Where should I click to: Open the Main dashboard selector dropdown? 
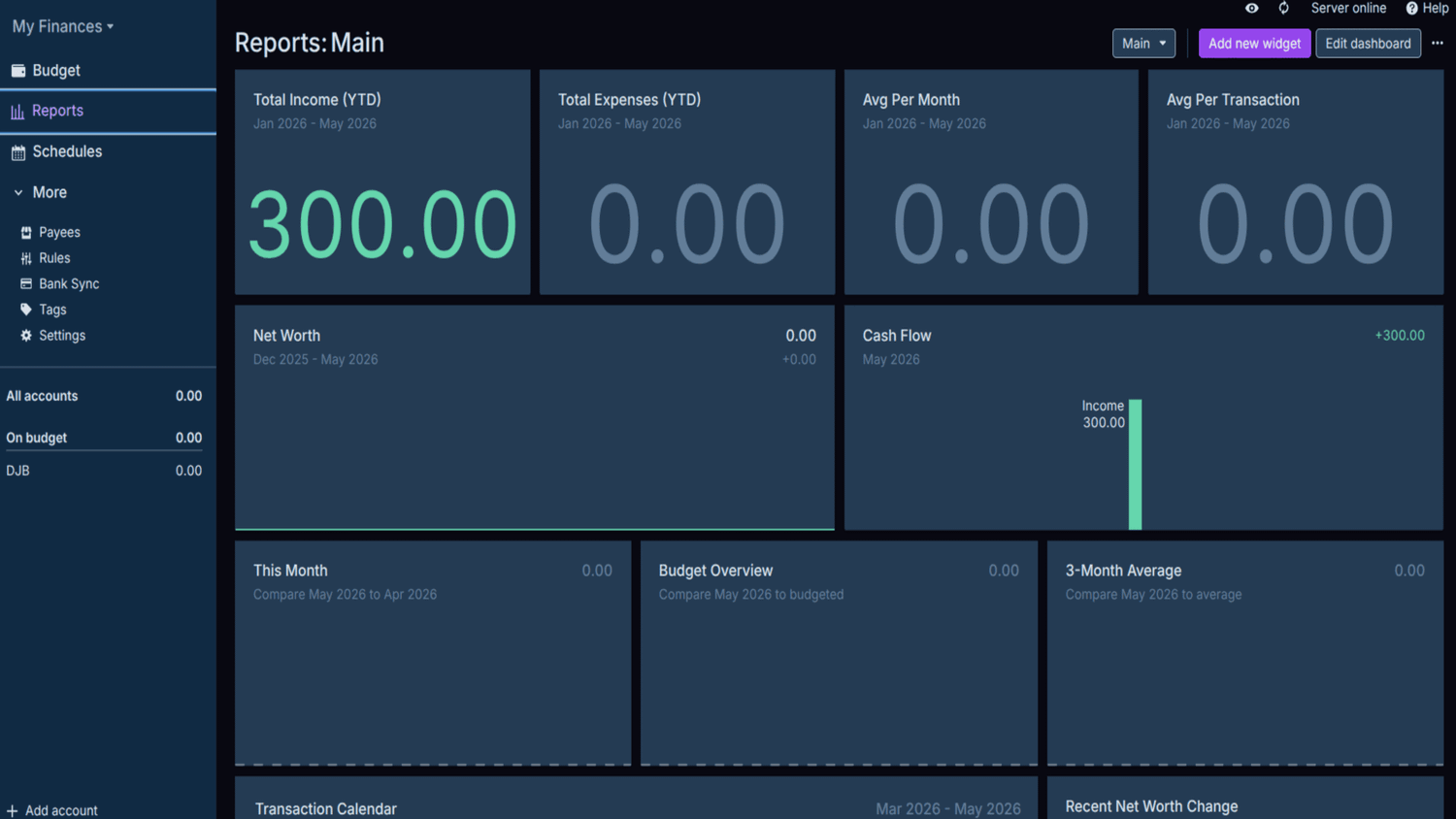click(1143, 44)
